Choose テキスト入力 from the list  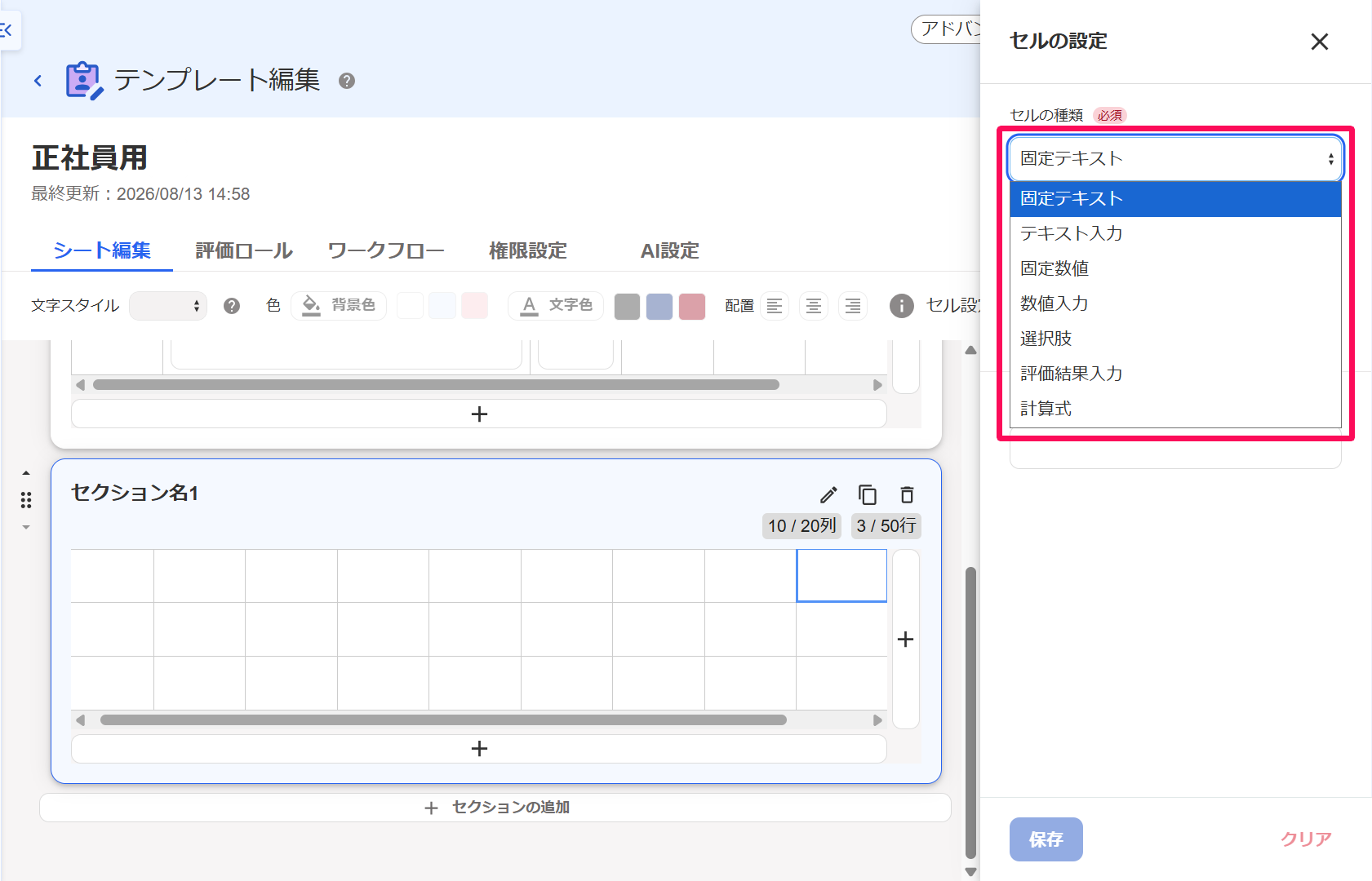[1175, 234]
